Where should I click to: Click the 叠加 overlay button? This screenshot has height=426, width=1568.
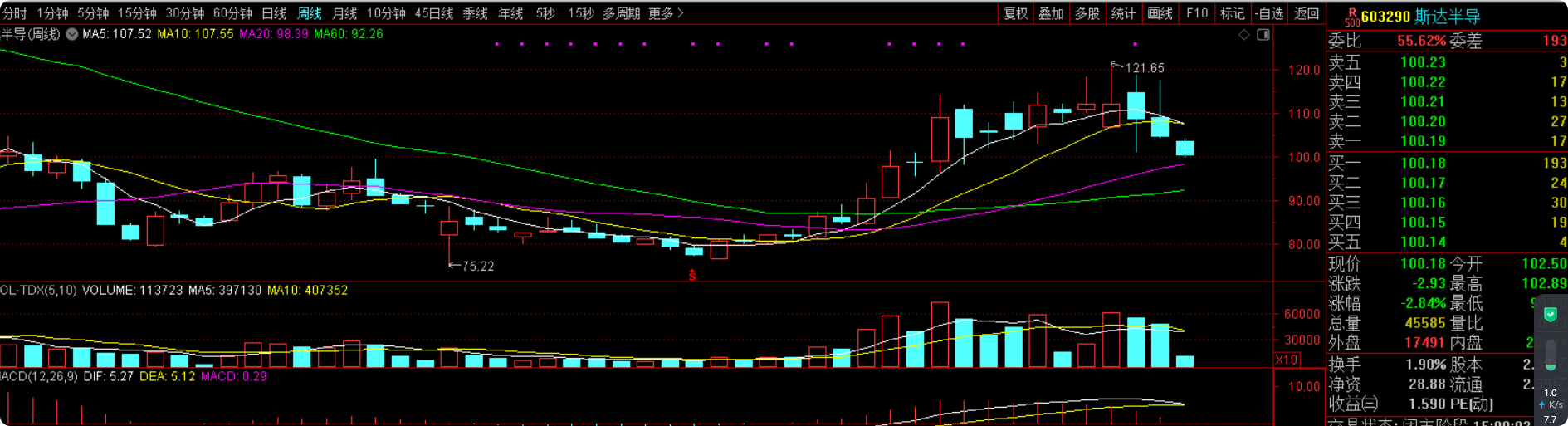[1052, 13]
